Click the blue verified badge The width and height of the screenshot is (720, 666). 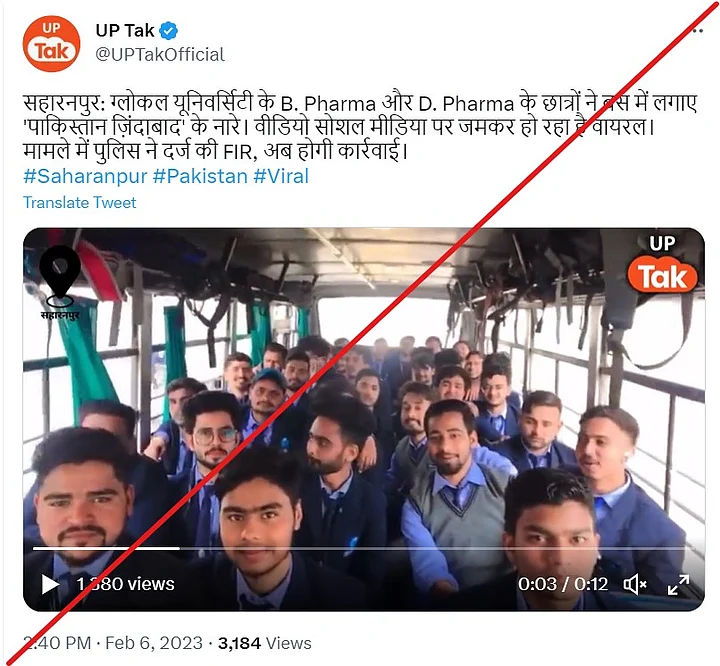[169, 31]
